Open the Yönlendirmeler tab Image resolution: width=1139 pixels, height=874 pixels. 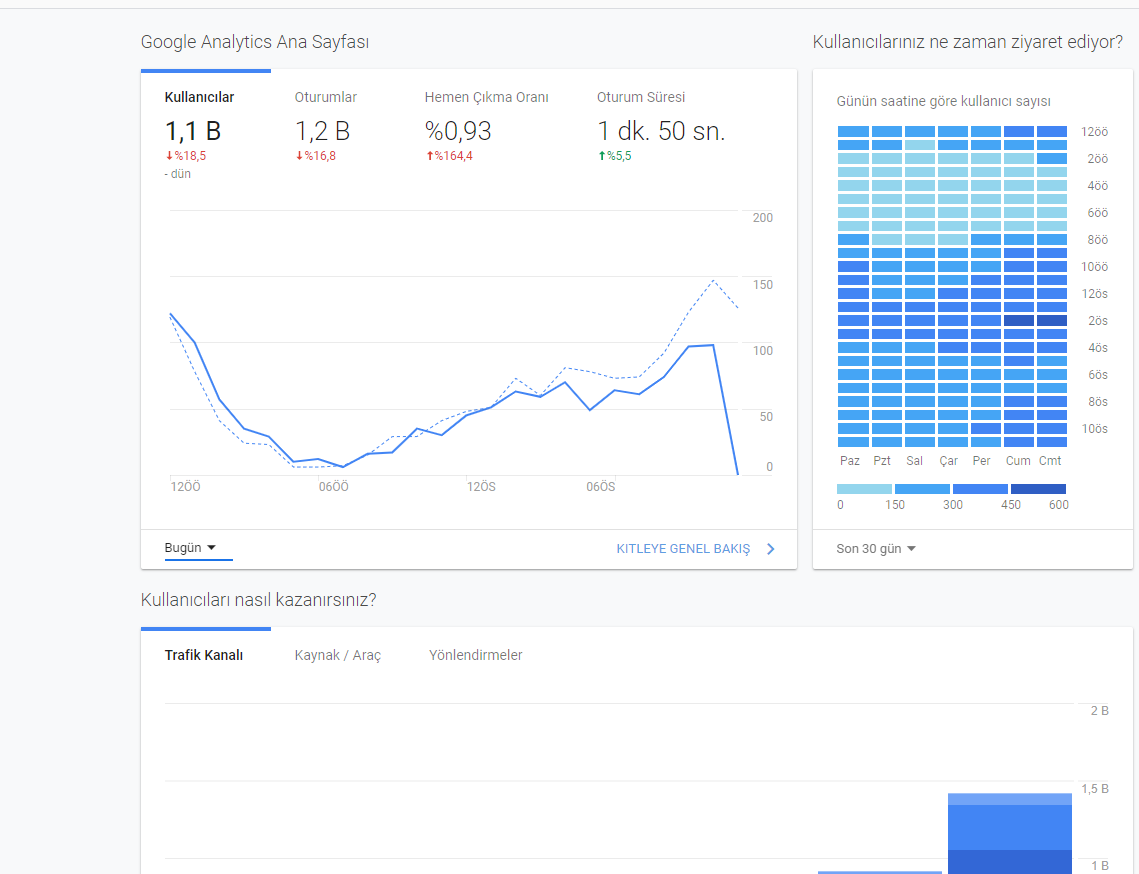click(475, 655)
